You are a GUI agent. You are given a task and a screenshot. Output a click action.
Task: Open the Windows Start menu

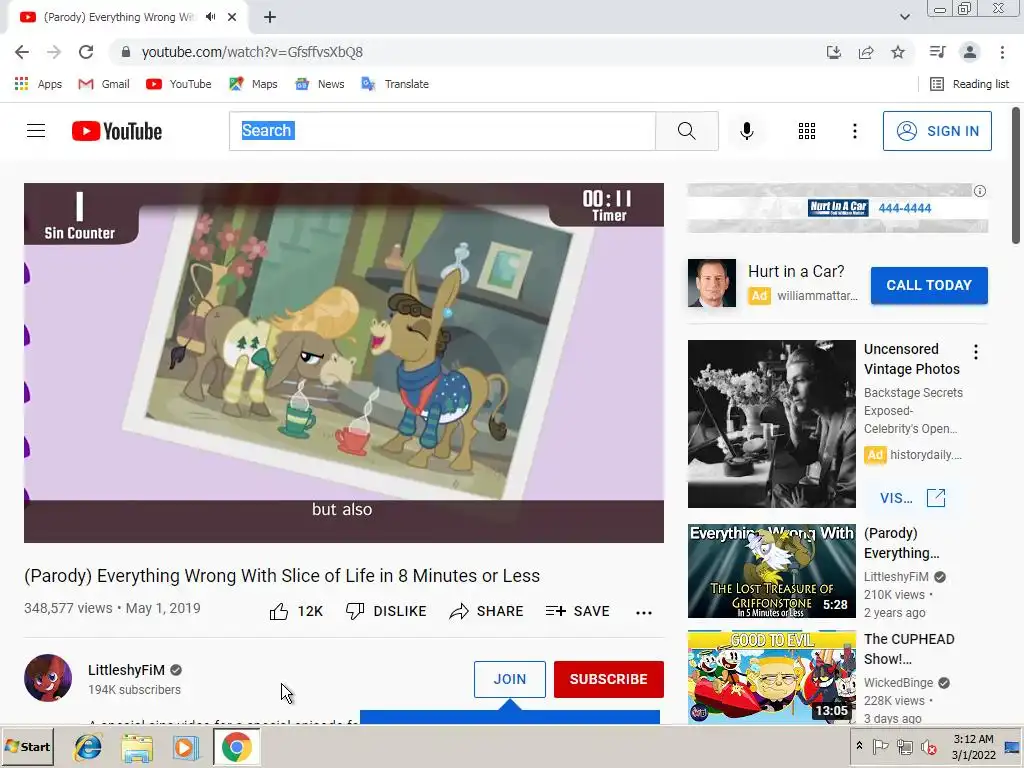click(x=28, y=746)
